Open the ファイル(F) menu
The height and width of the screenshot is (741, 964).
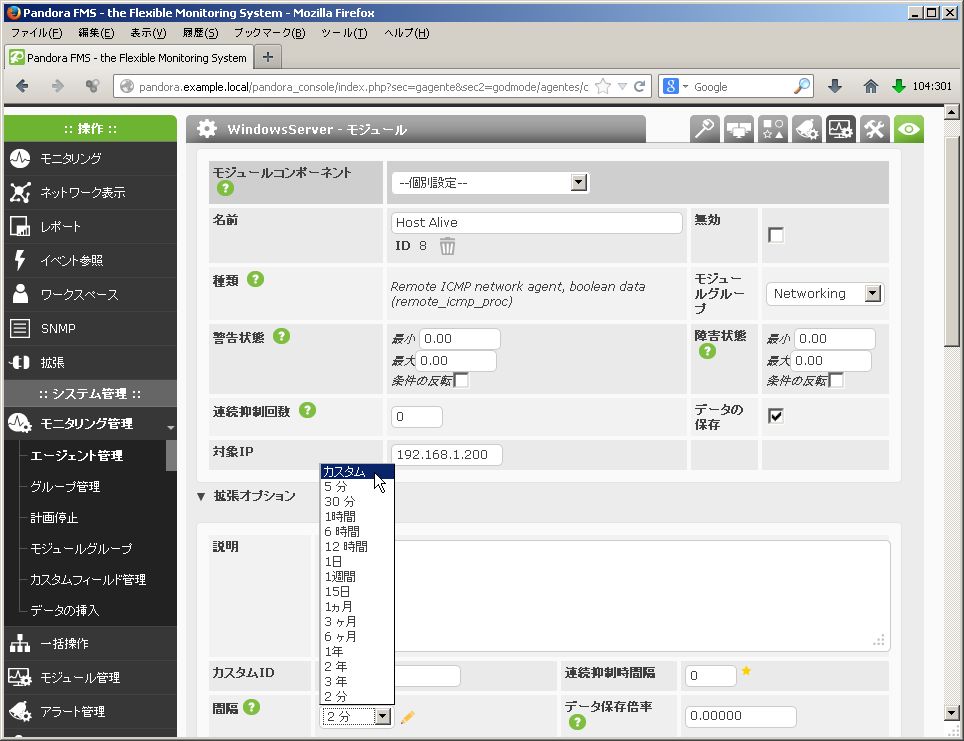coord(36,33)
